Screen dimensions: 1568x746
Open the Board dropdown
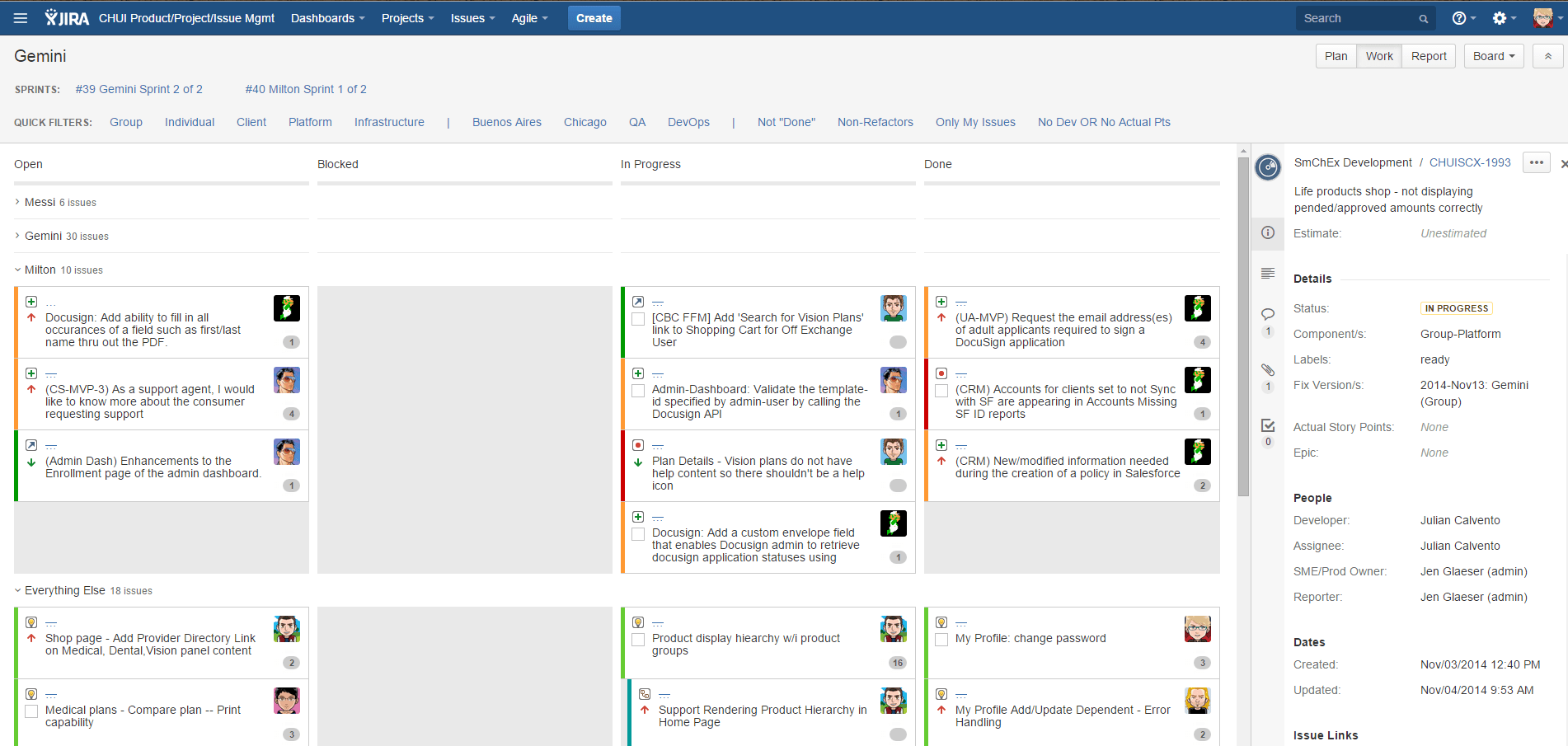1493,56
